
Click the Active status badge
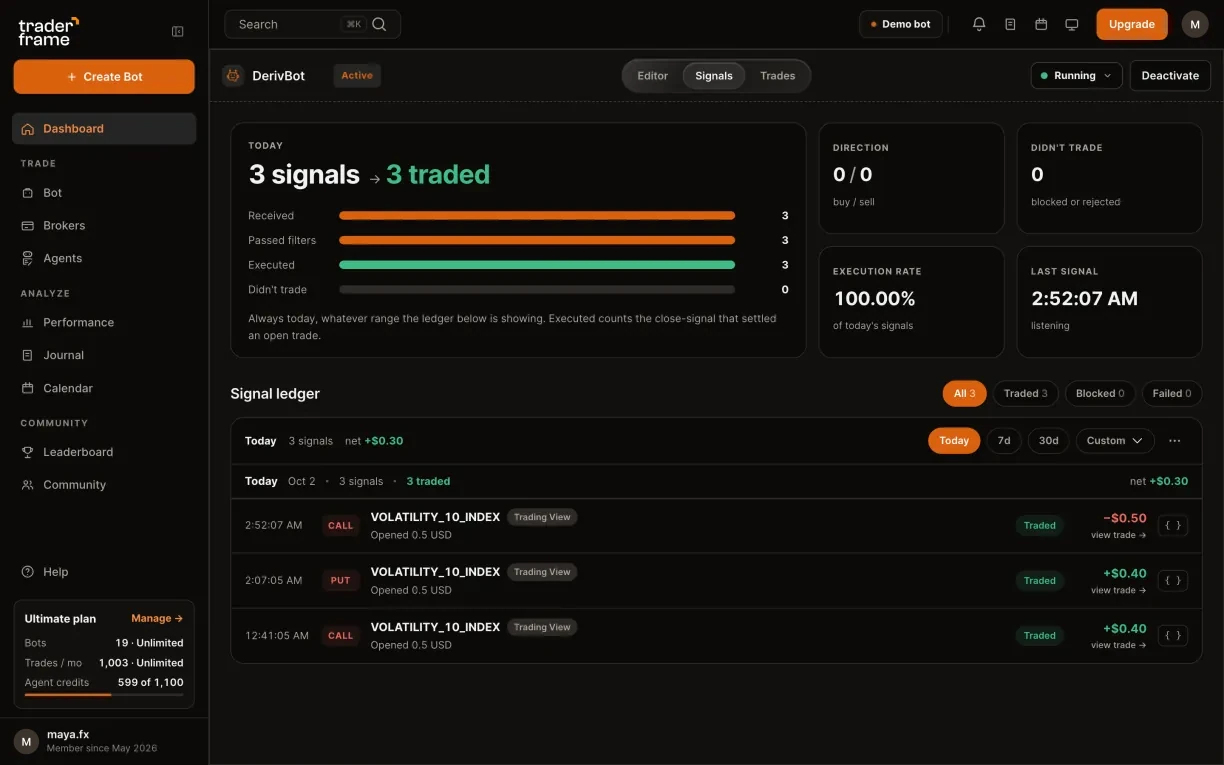[357, 76]
